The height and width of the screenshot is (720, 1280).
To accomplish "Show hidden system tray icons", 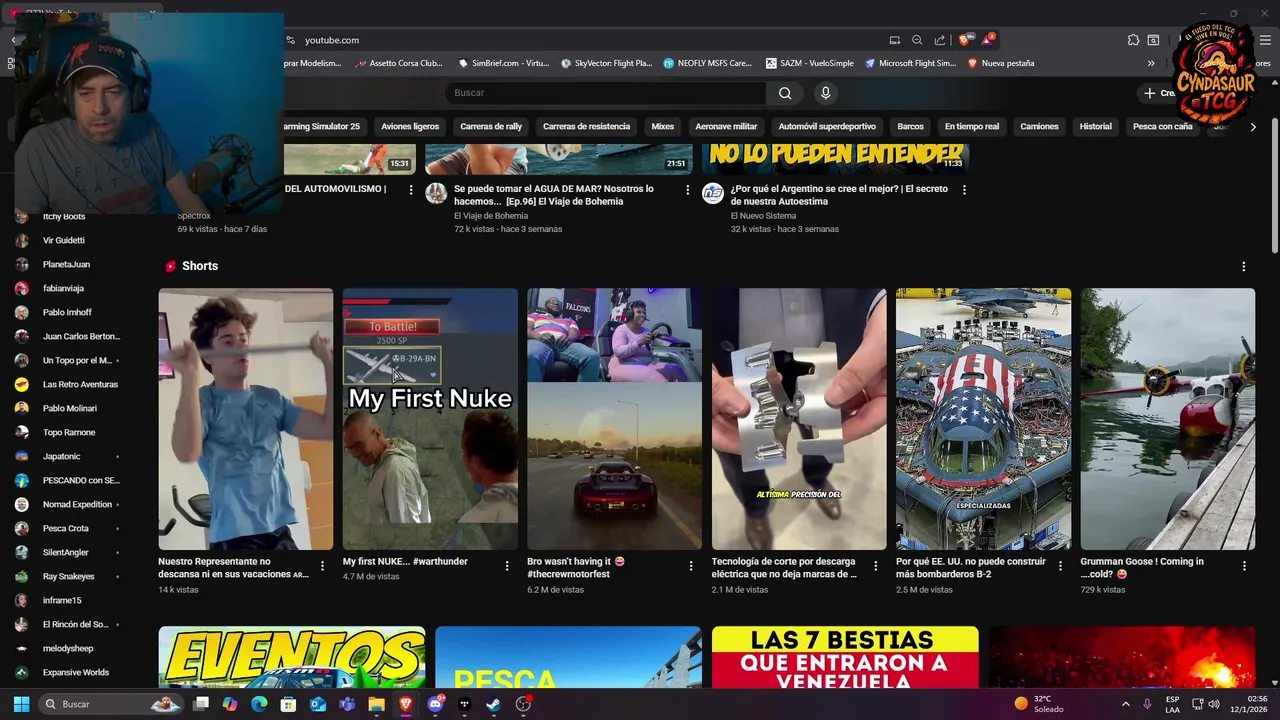I will pyautogui.click(x=1126, y=704).
